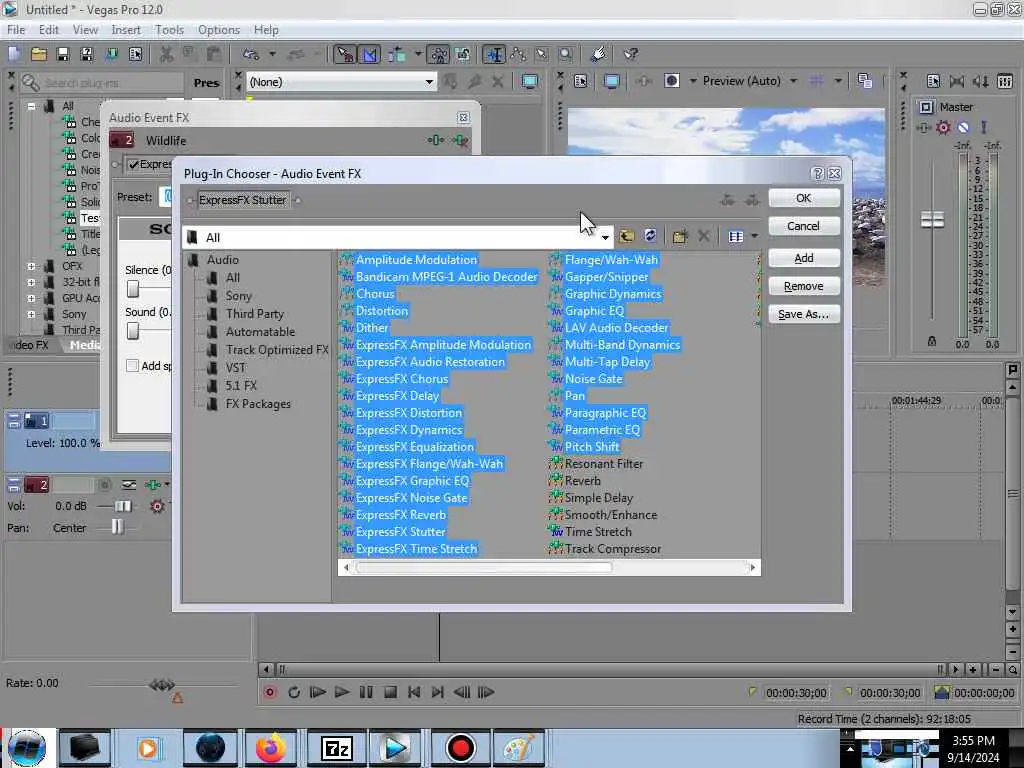Select the Normal Edit tool icon
Image resolution: width=1024 pixels, height=768 pixels.
point(494,54)
